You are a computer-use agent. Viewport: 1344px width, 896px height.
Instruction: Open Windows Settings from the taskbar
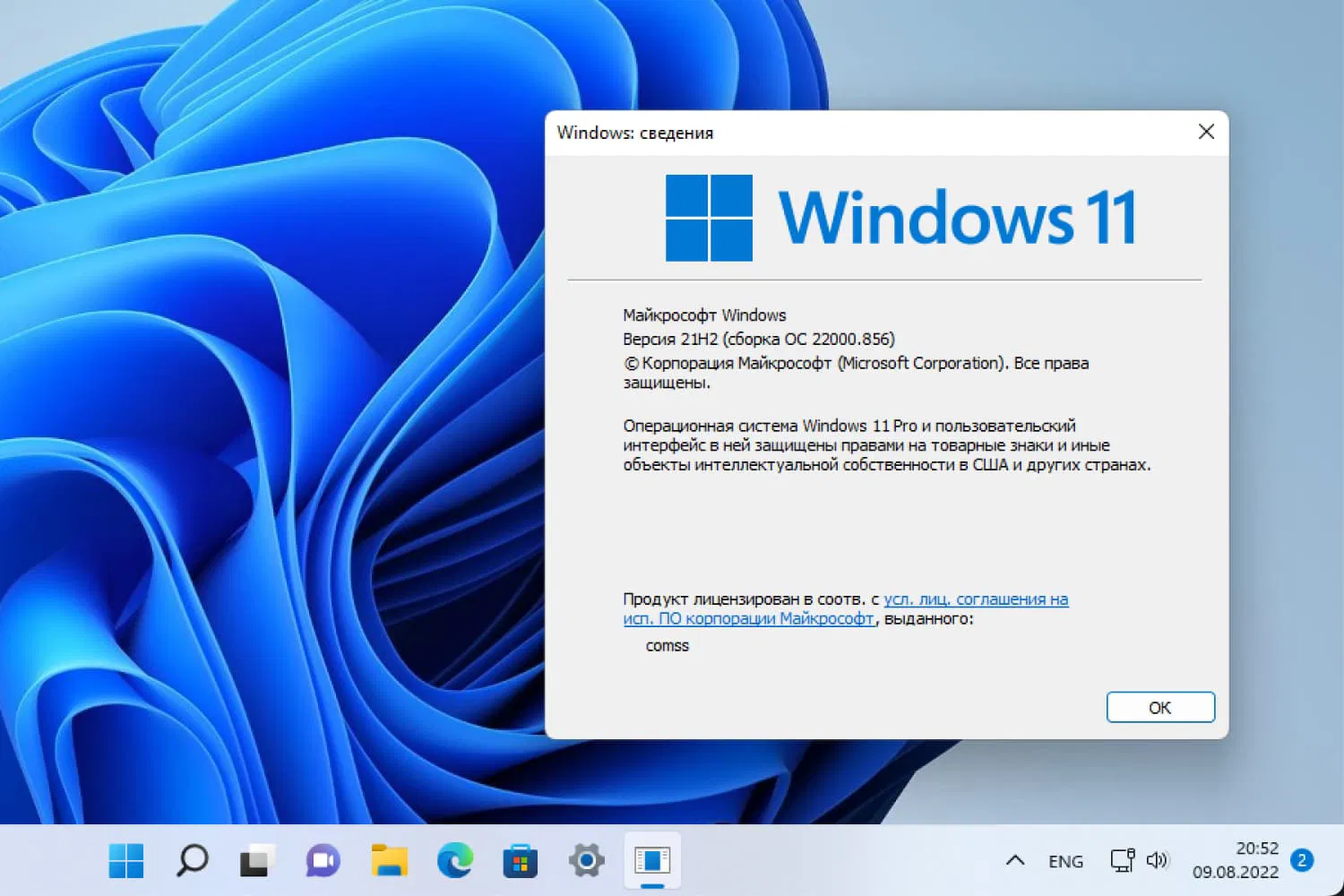pos(586,860)
